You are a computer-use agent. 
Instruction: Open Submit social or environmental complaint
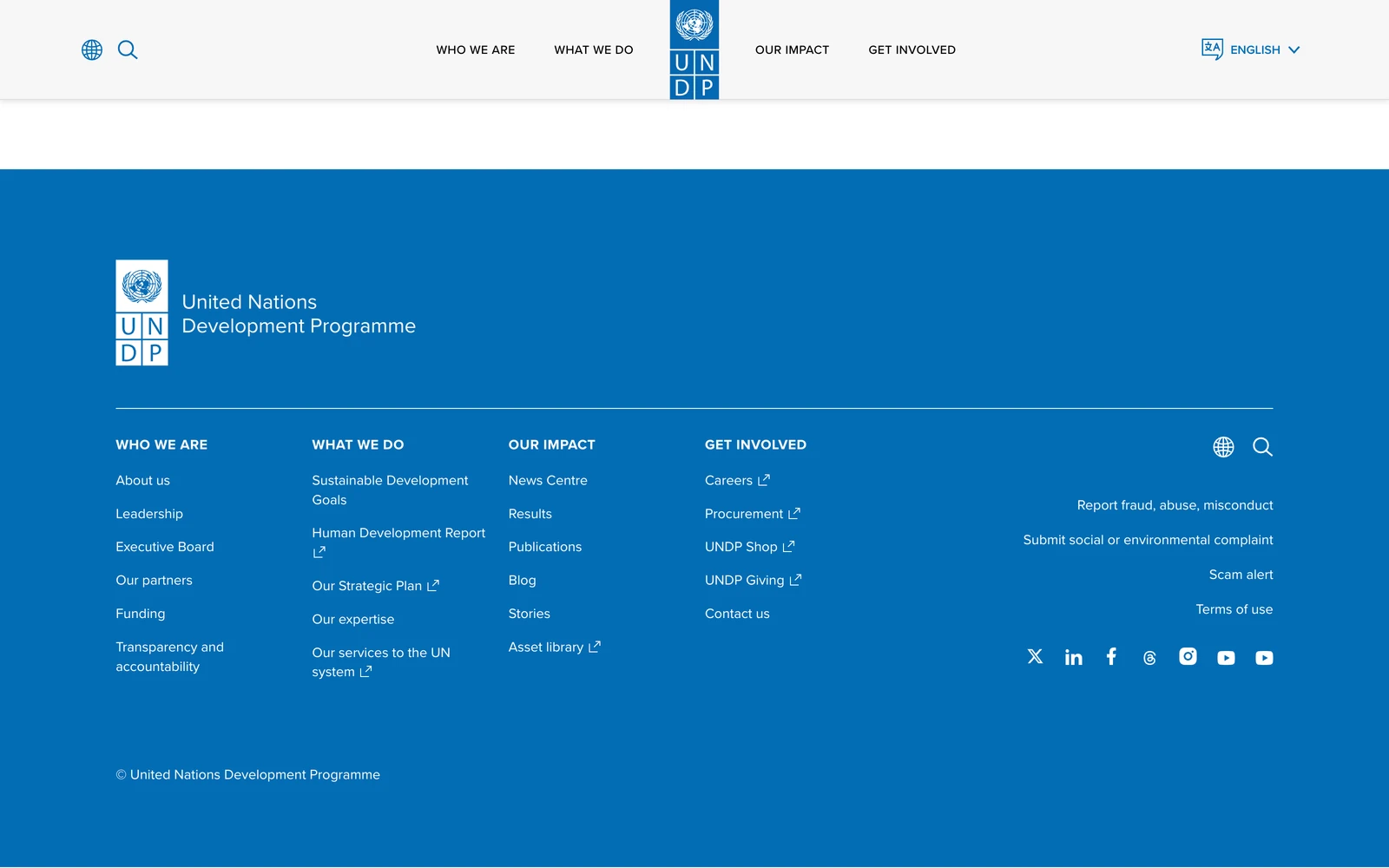1148,540
